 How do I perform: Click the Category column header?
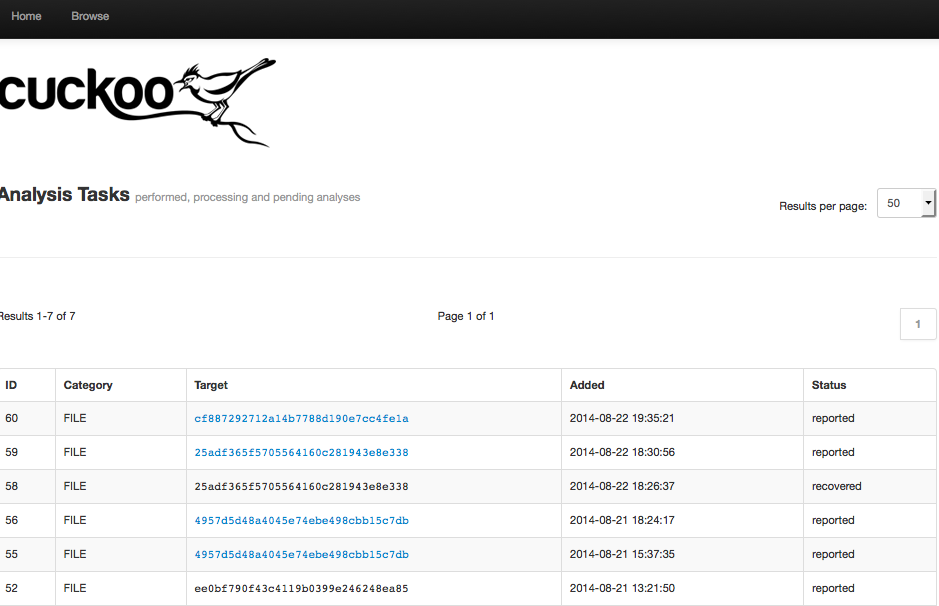coord(88,385)
